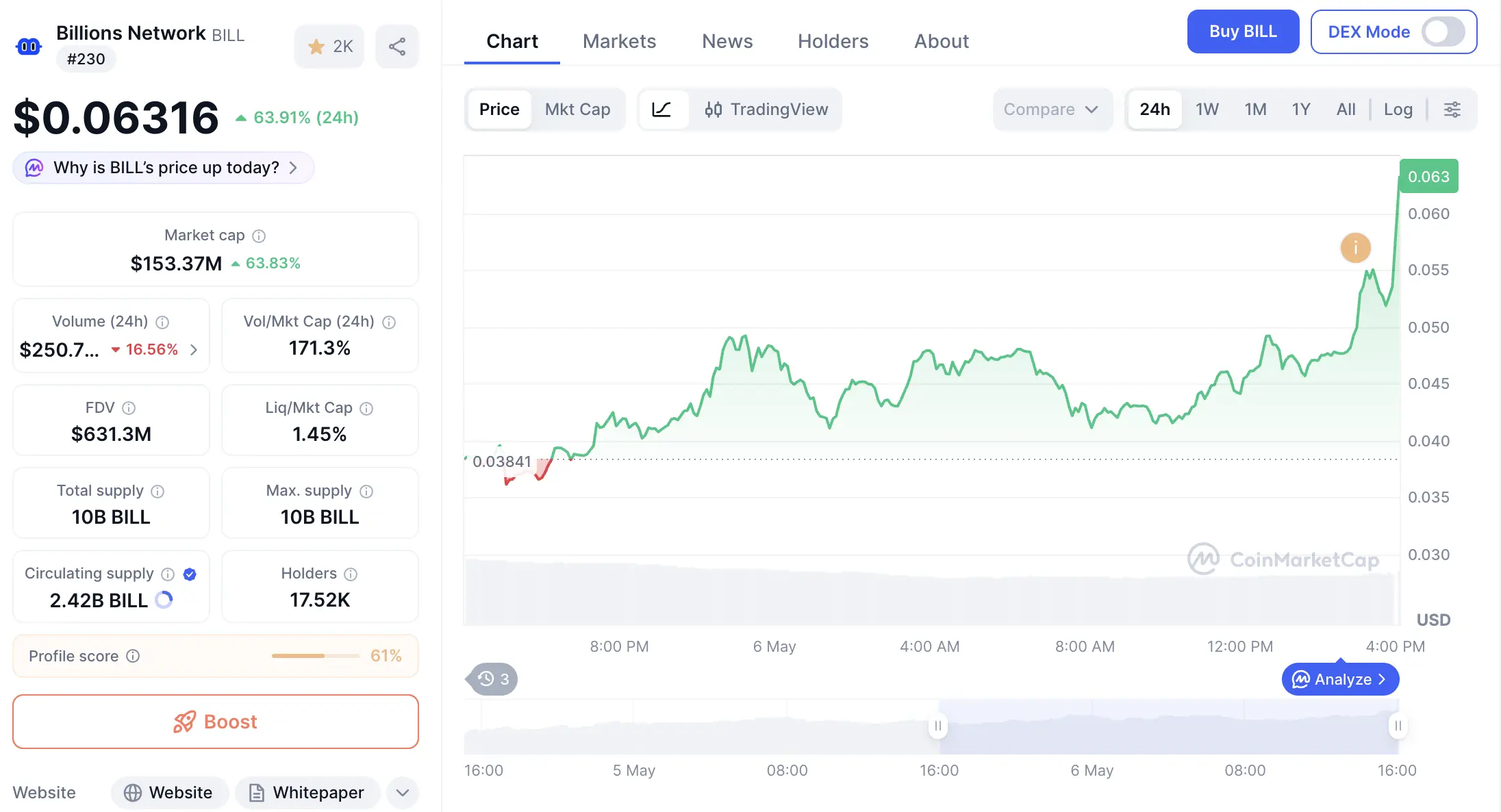Open the Website link
Screen dimensions: 1501x812
(x=169, y=793)
